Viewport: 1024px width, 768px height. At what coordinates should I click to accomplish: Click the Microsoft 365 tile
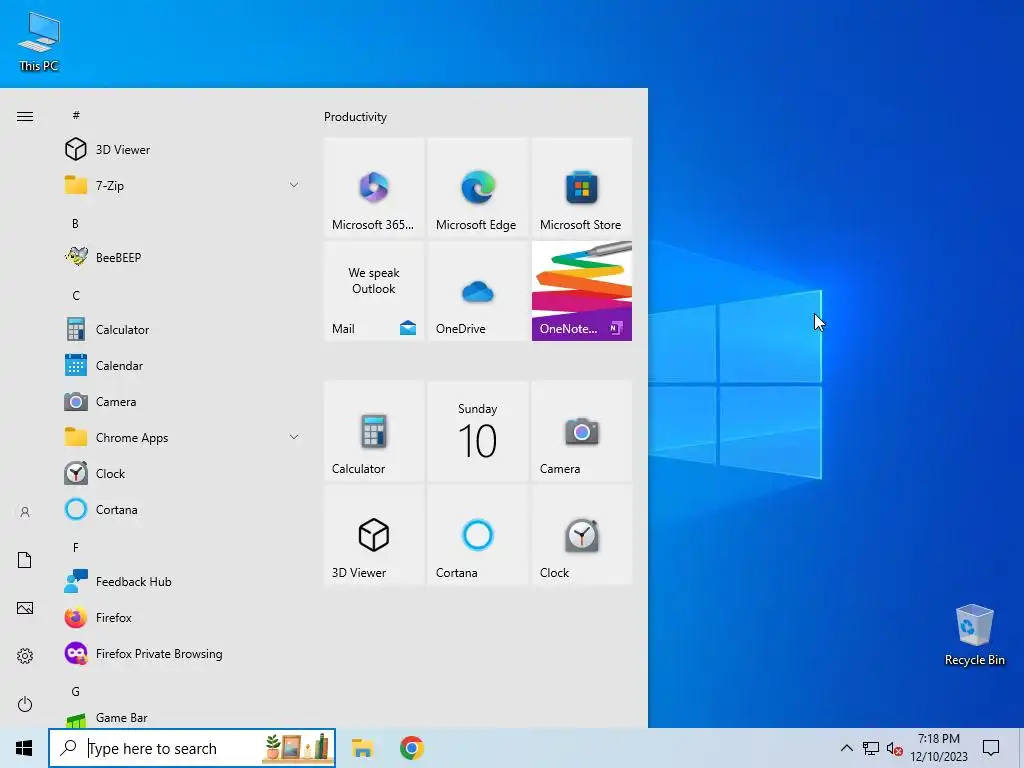pyautogui.click(x=374, y=187)
